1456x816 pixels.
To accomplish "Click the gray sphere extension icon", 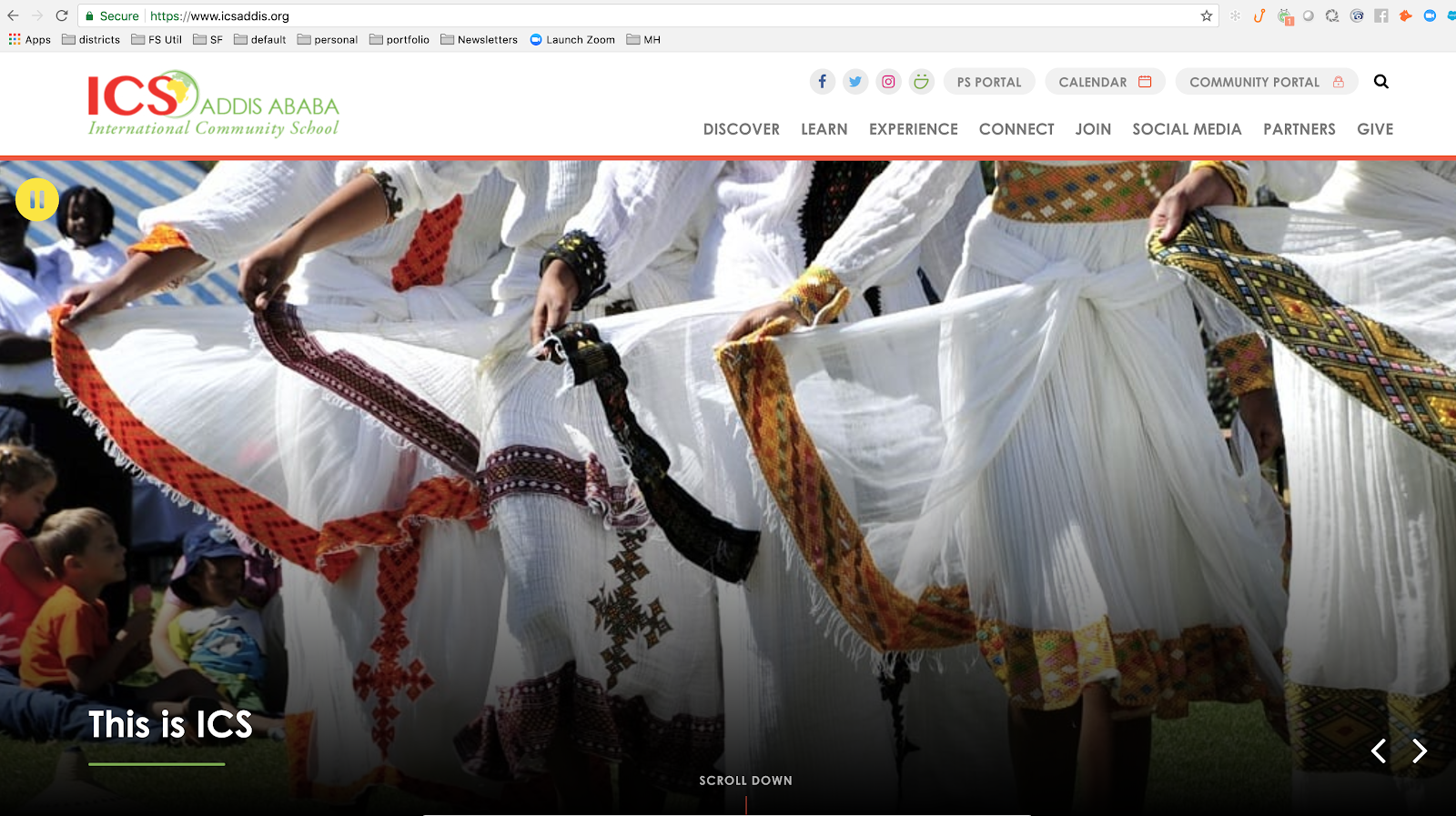I will tap(1309, 15).
